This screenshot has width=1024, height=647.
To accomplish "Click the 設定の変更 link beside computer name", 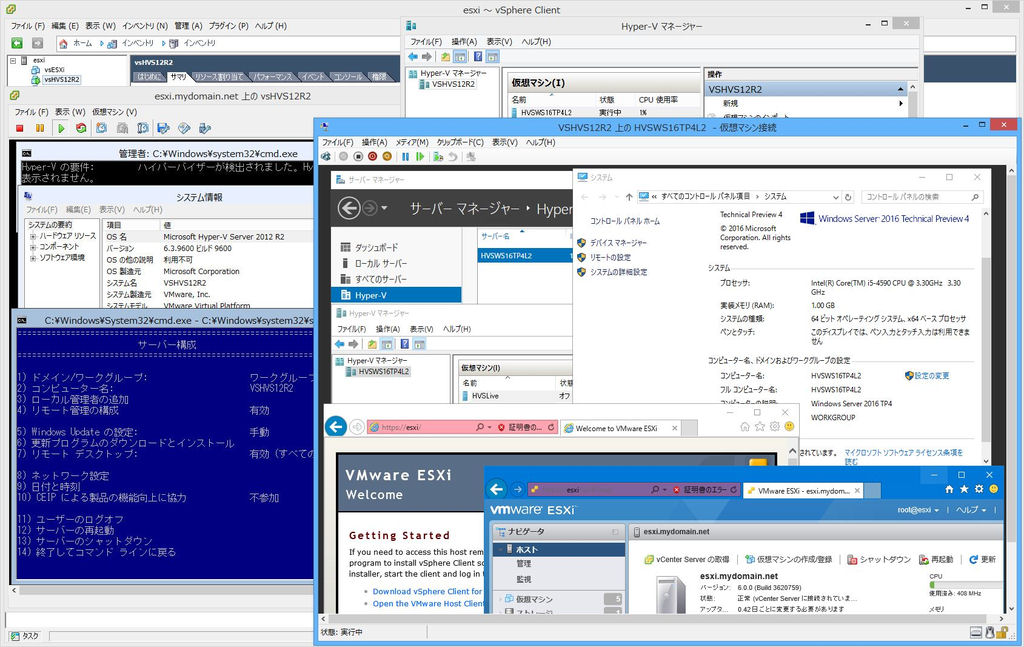I will point(932,376).
